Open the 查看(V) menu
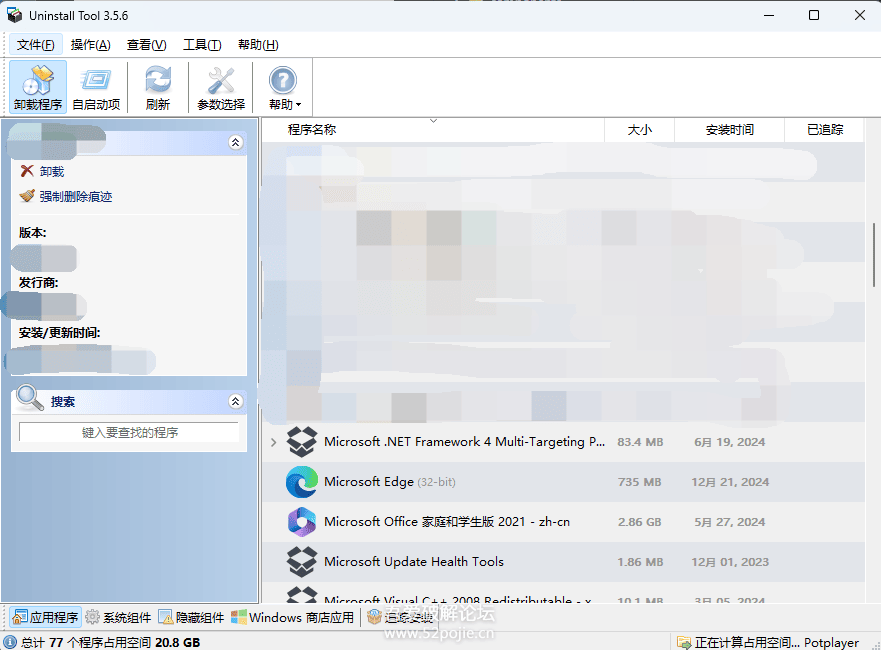 (147, 45)
